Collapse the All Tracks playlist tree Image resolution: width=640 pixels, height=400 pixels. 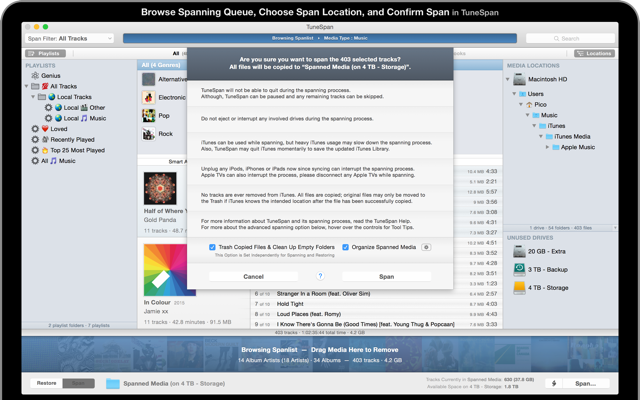pyautogui.click(x=28, y=86)
